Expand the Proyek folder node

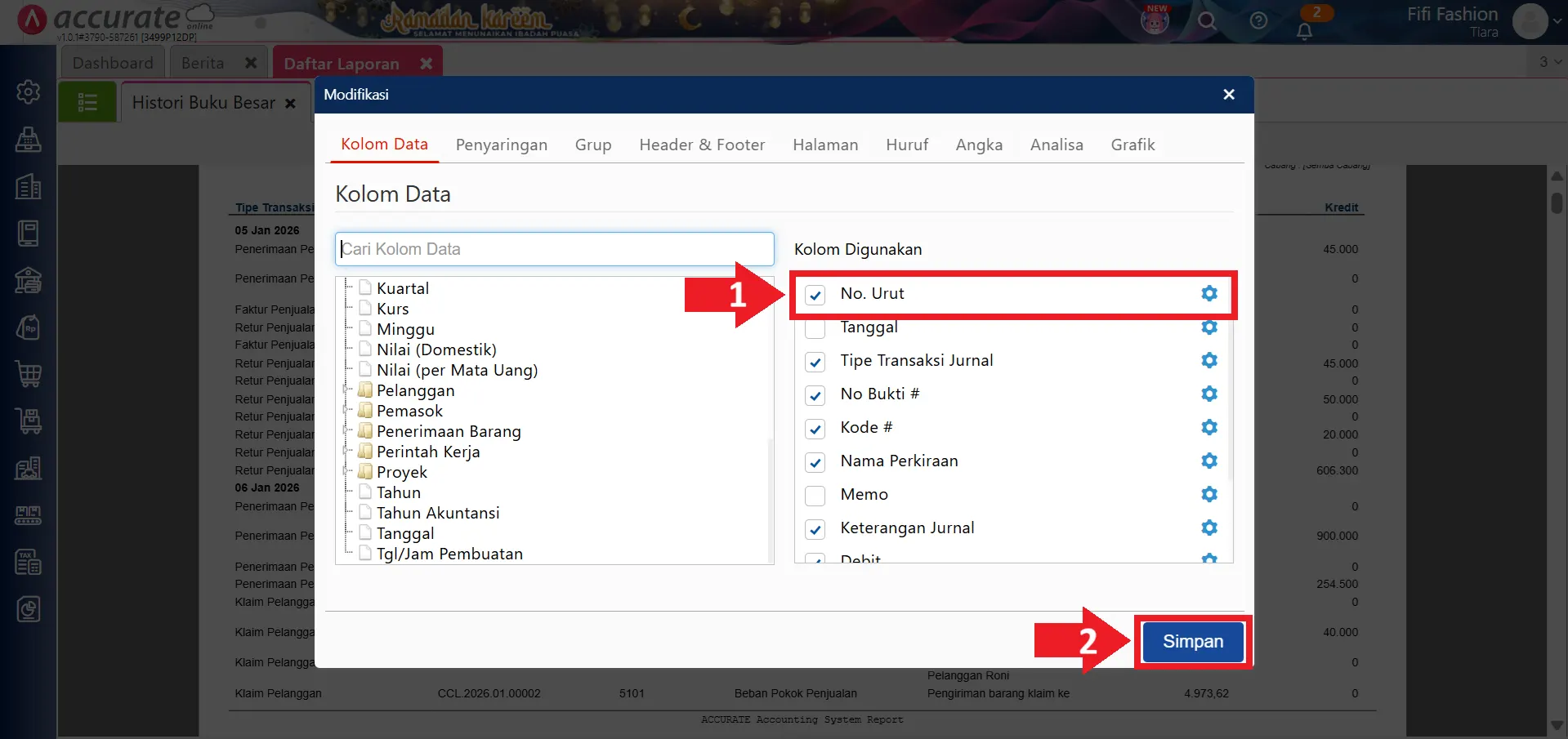(347, 472)
